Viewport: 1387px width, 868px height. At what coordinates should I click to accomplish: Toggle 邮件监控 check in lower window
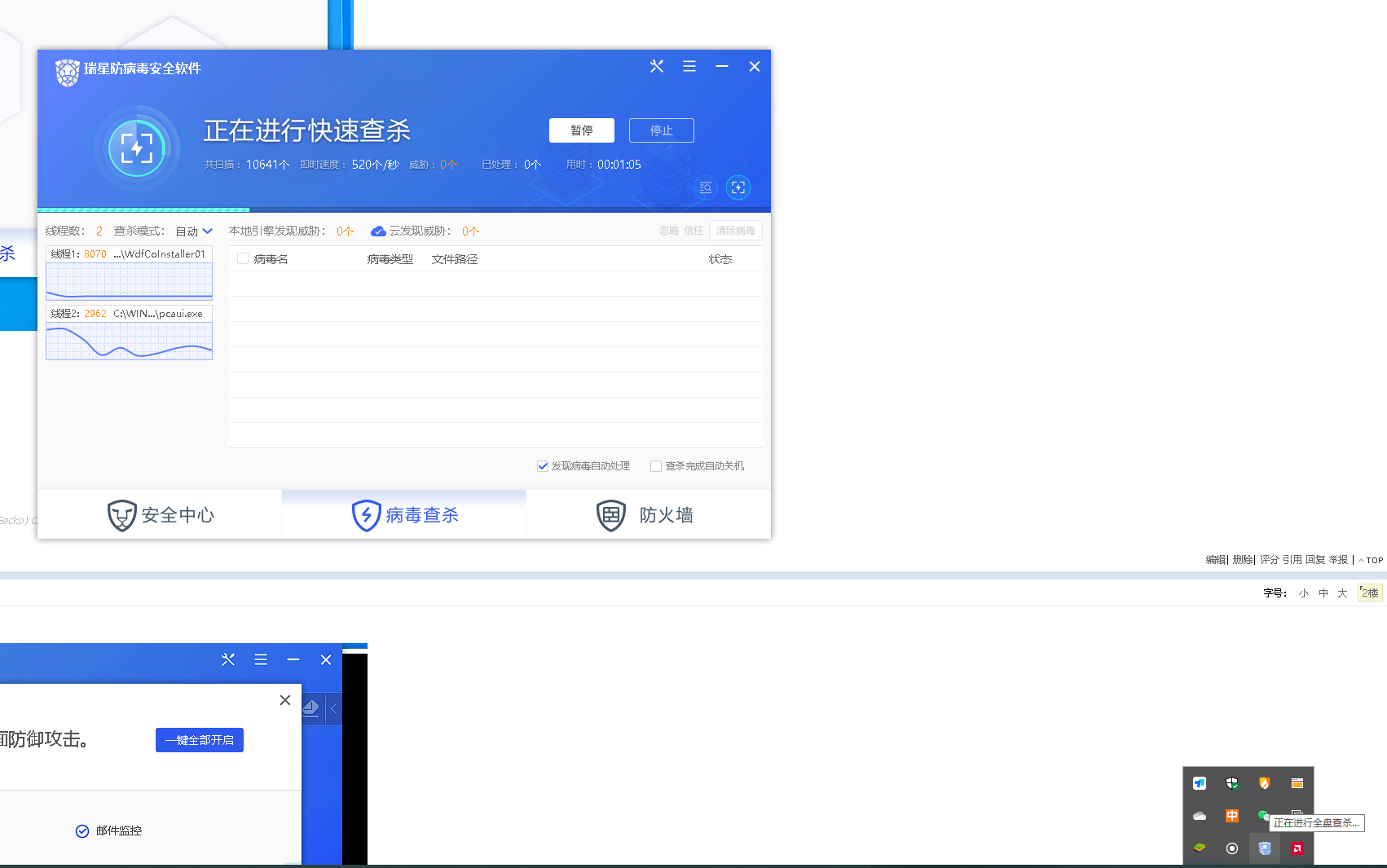pyautogui.click(x=82, y=831)
